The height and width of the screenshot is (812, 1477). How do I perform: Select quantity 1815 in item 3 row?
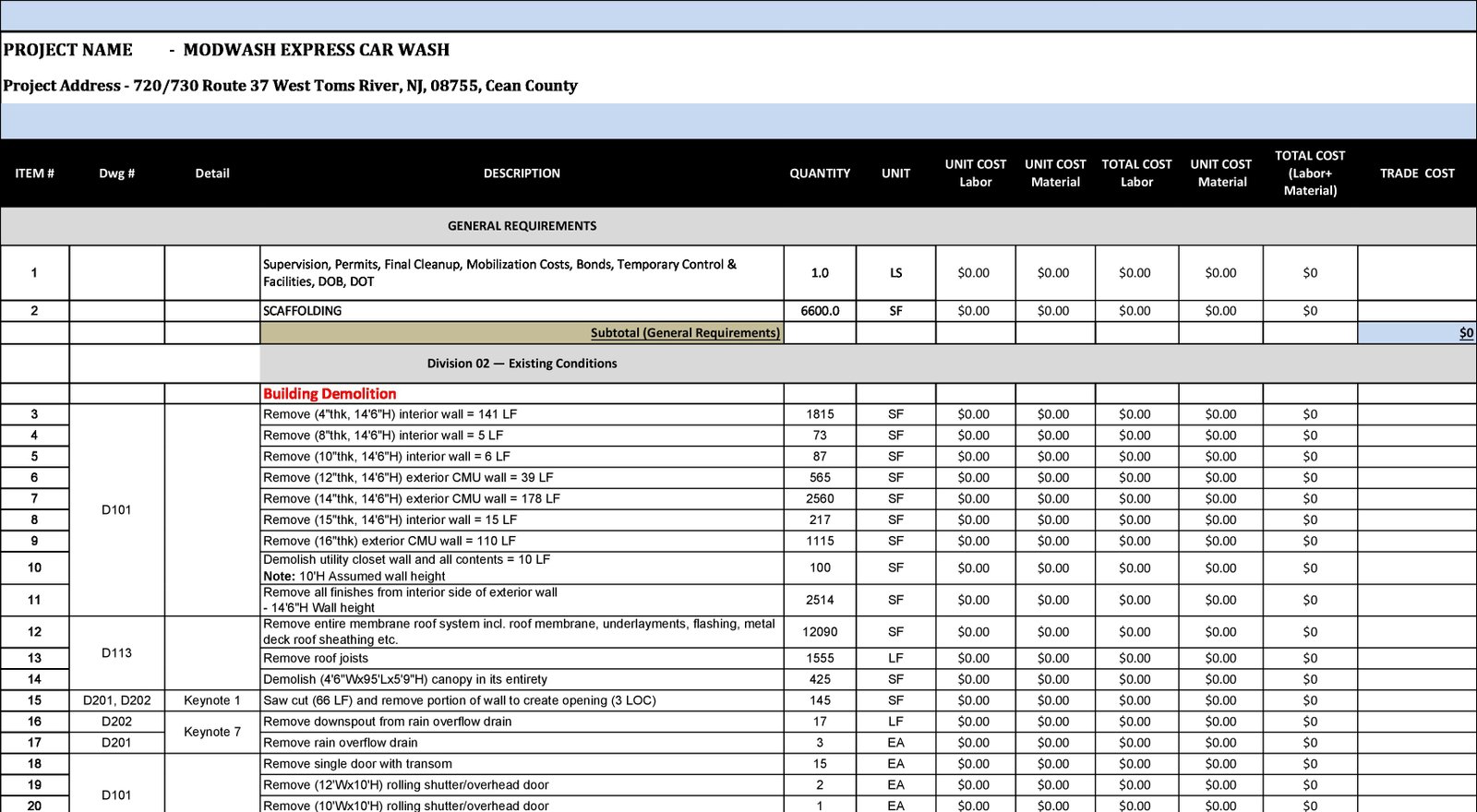click(x=820, y=414)
